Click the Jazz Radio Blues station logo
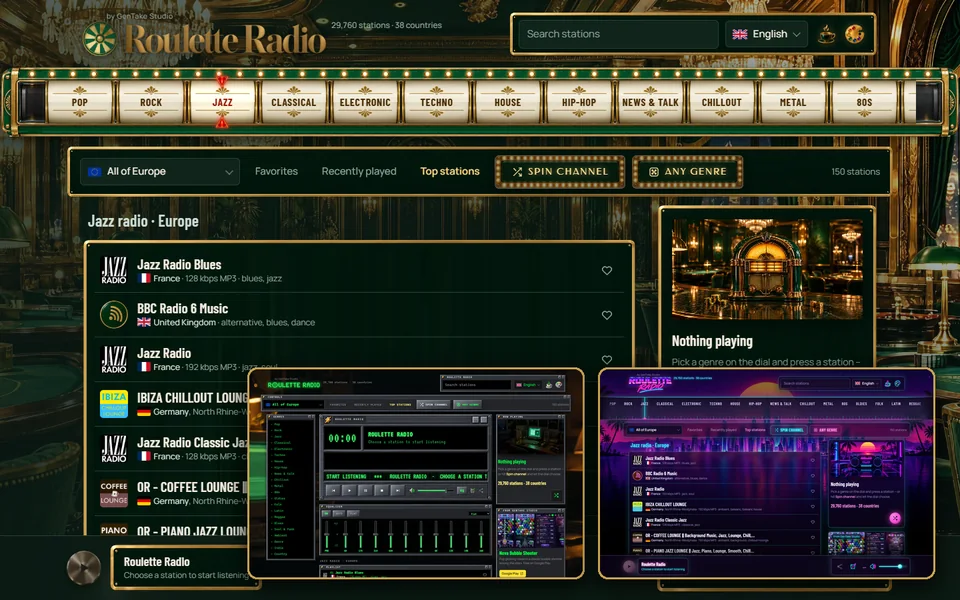960x600 pixels. 114,270
